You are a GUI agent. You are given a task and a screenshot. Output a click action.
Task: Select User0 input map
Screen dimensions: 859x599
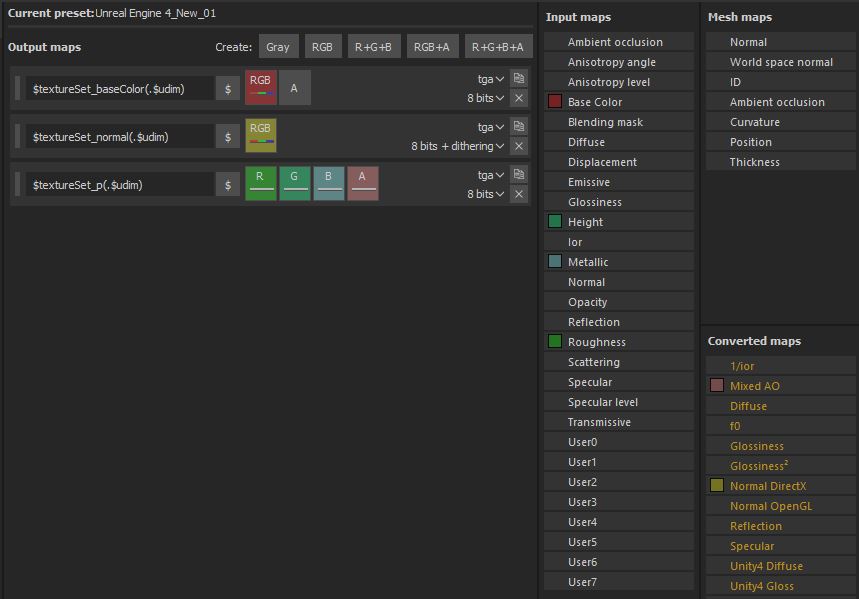[619, 442]
